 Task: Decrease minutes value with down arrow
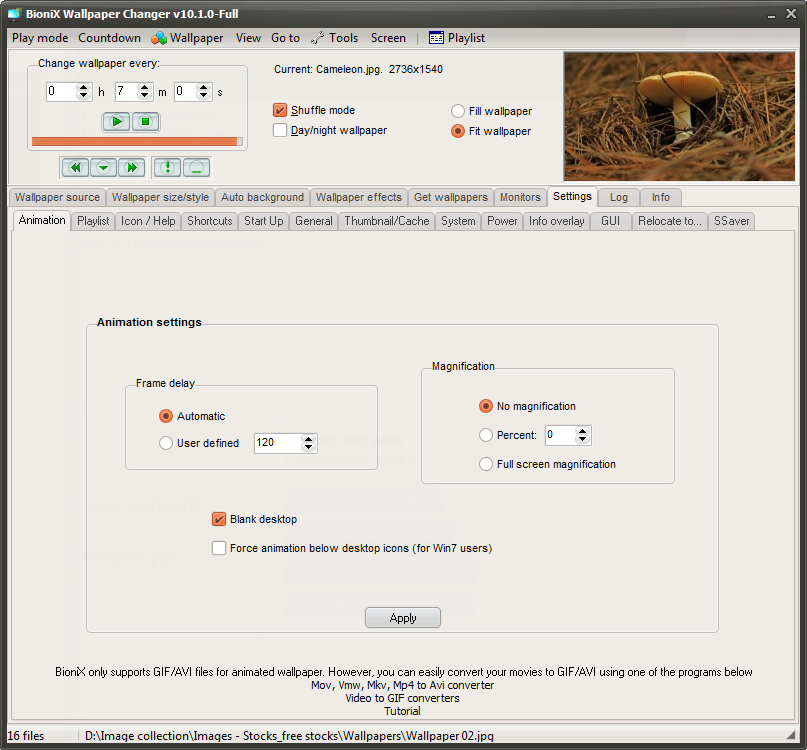(145, 96)
